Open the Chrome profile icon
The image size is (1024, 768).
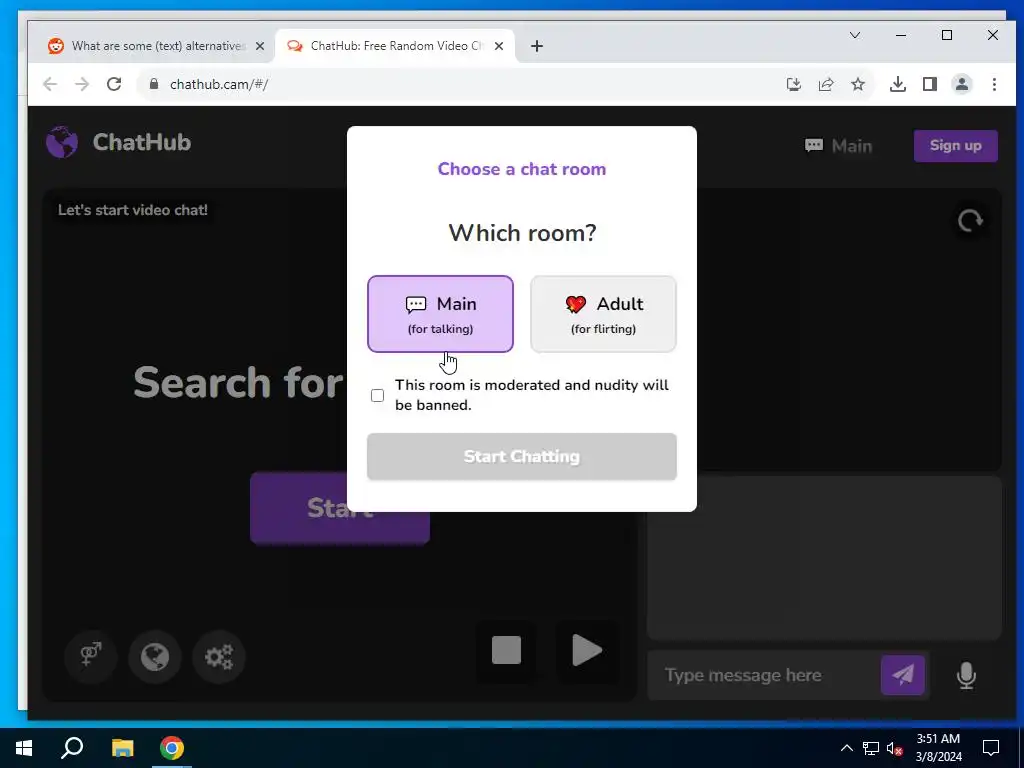[x=962, y=84]
